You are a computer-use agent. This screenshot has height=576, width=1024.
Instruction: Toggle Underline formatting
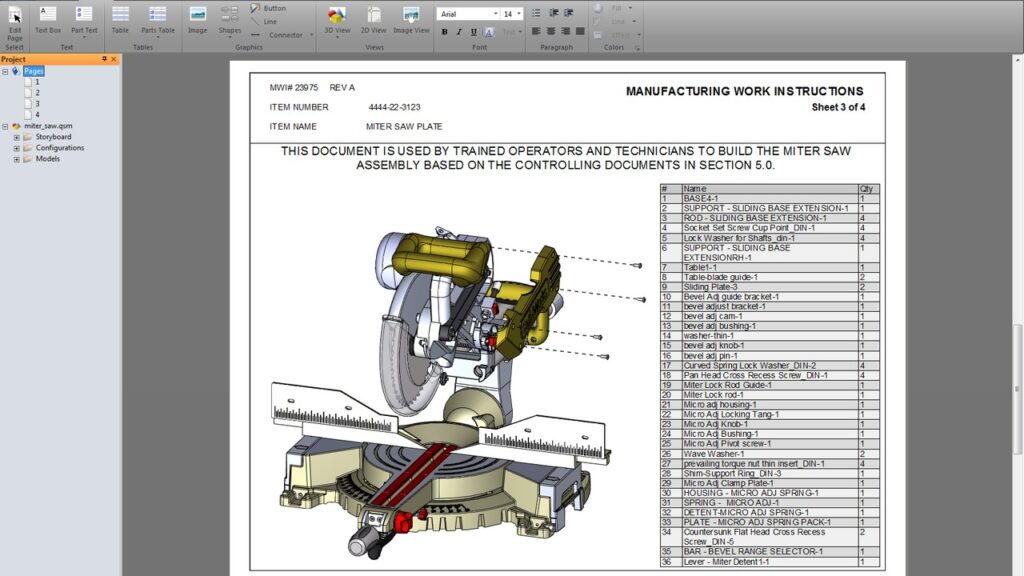click(x=473, y=32)
